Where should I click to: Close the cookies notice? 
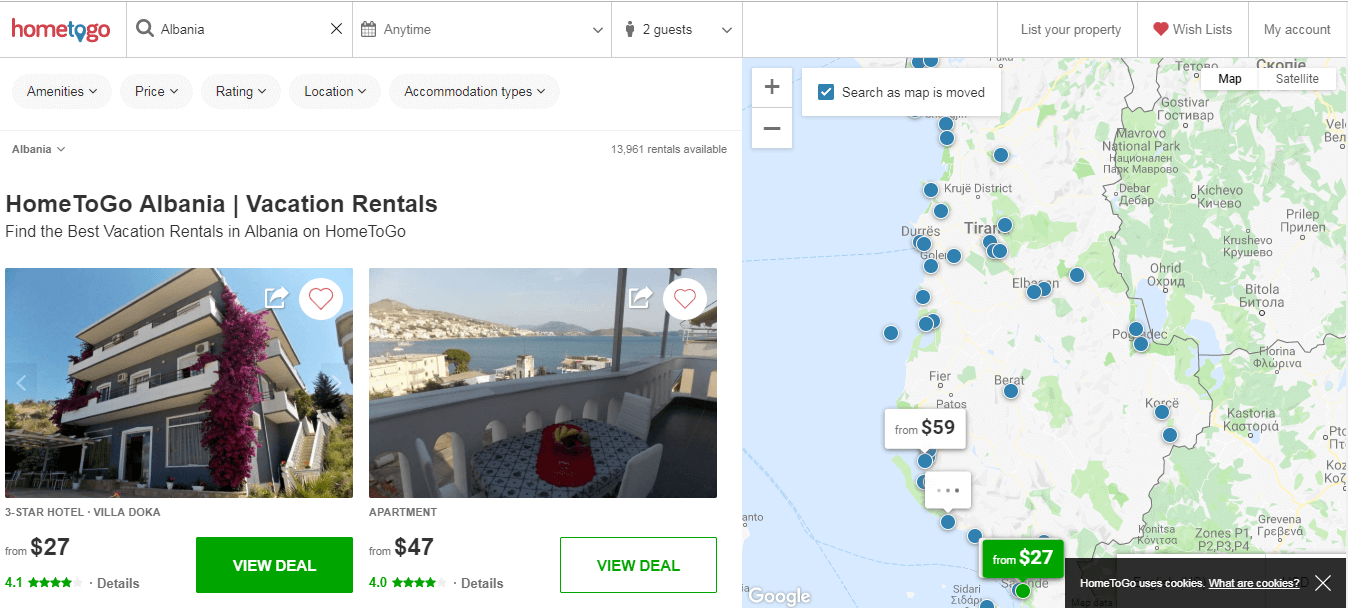pyautogui.click(x=1323, y=583)
